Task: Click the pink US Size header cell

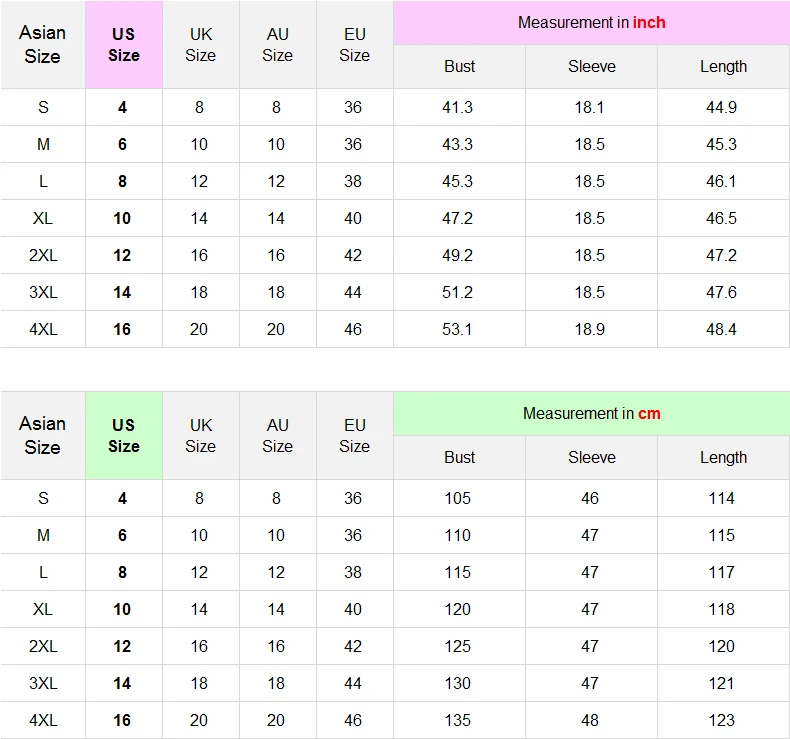Action: pos(124,45)
